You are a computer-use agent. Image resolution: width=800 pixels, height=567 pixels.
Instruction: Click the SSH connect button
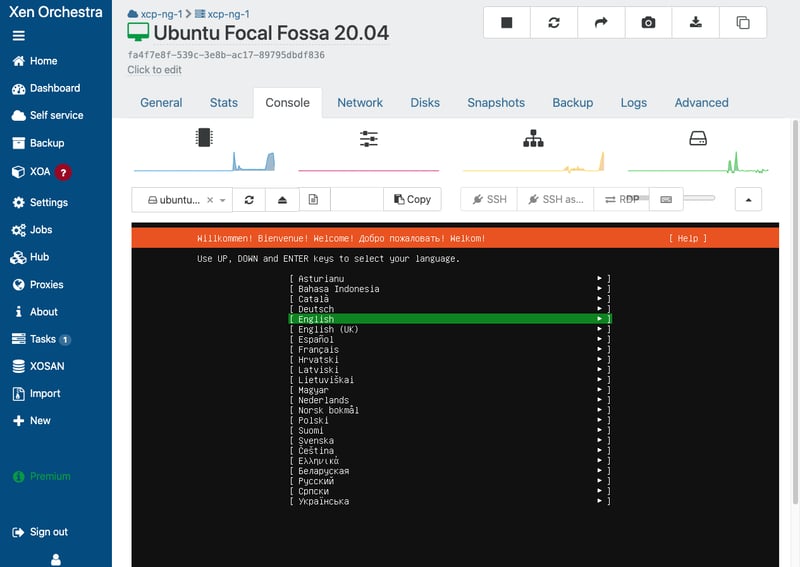[x=490, y=200]
